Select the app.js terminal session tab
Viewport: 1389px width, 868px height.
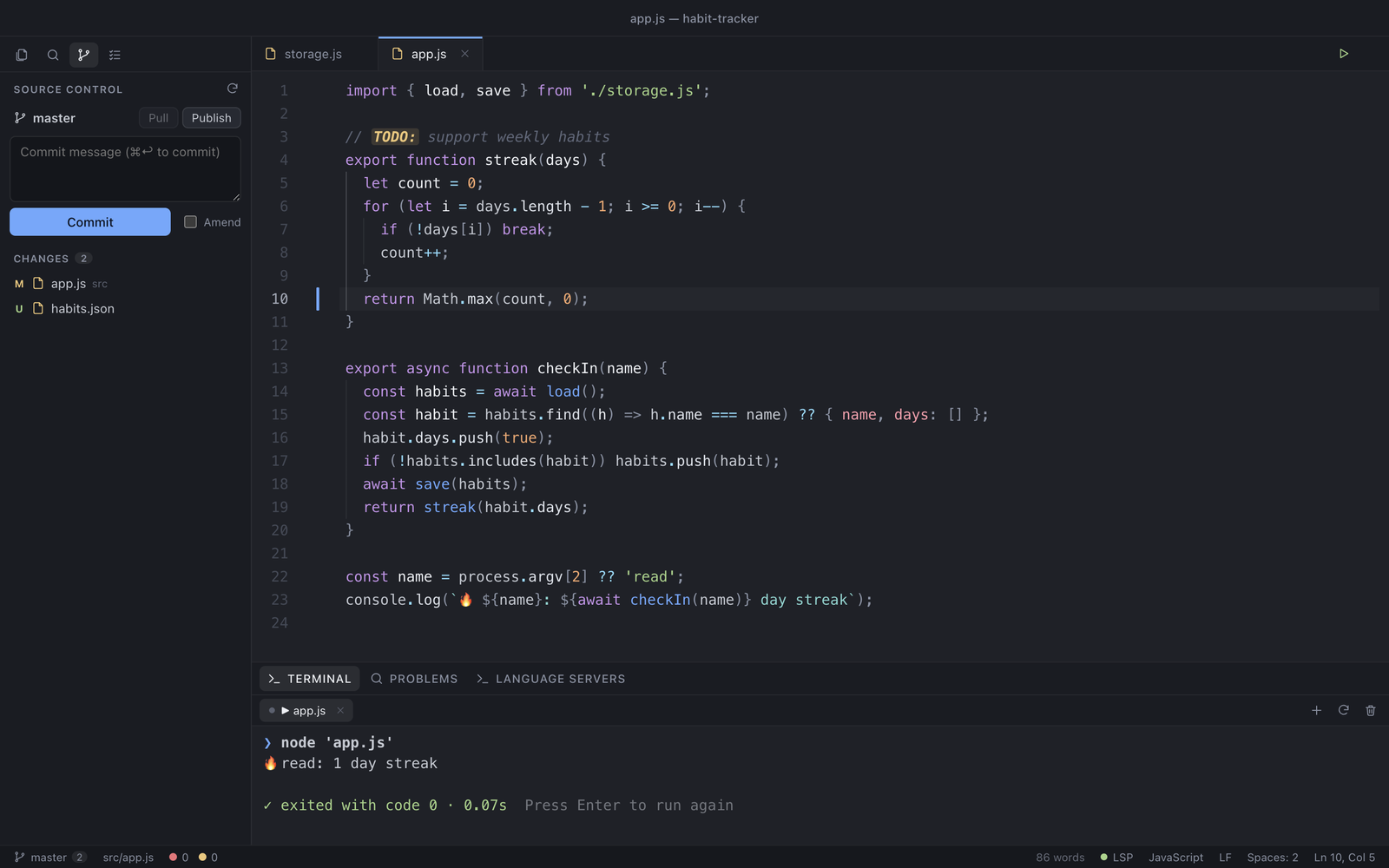306,710
